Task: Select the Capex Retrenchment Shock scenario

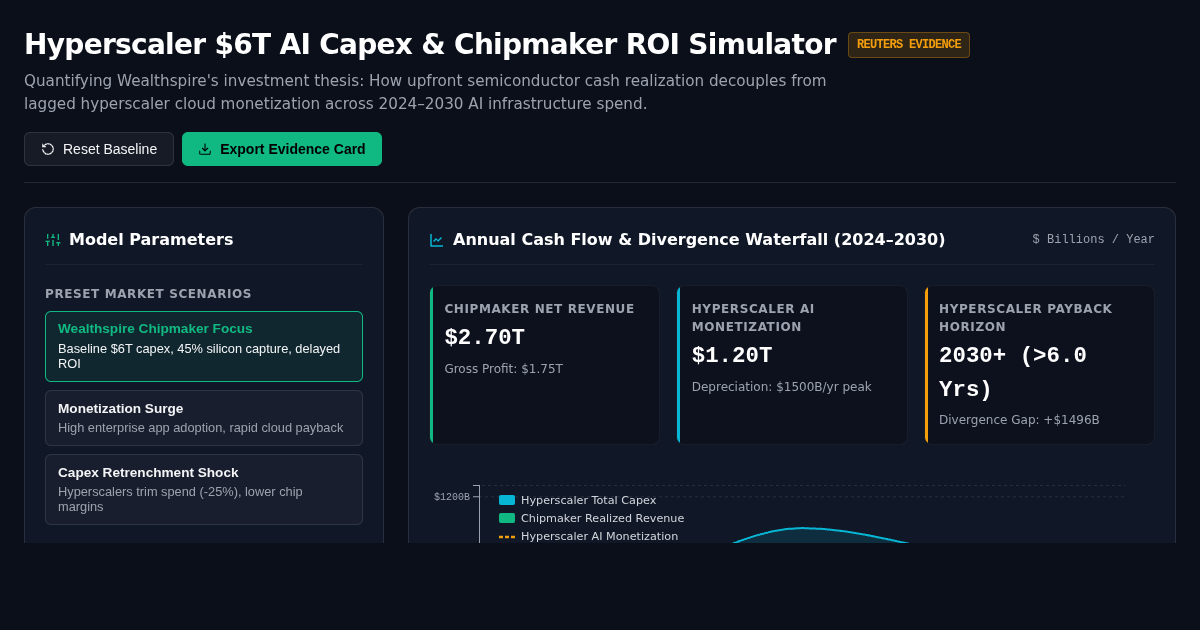Action: [204, 489]
